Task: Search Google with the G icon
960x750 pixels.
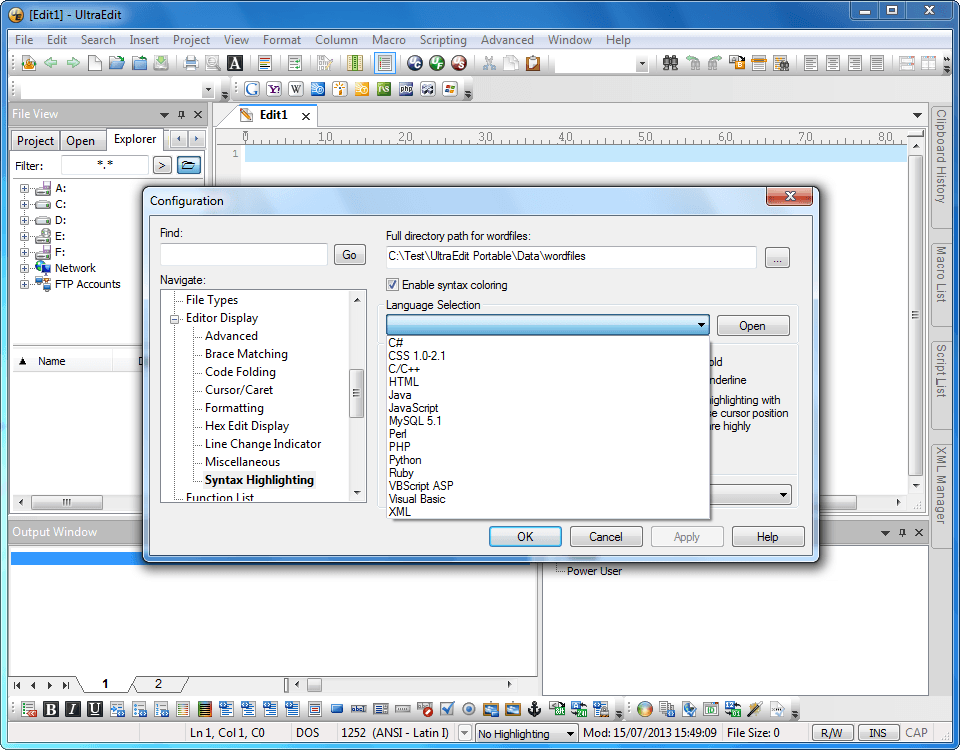Action: pos(252,89)
